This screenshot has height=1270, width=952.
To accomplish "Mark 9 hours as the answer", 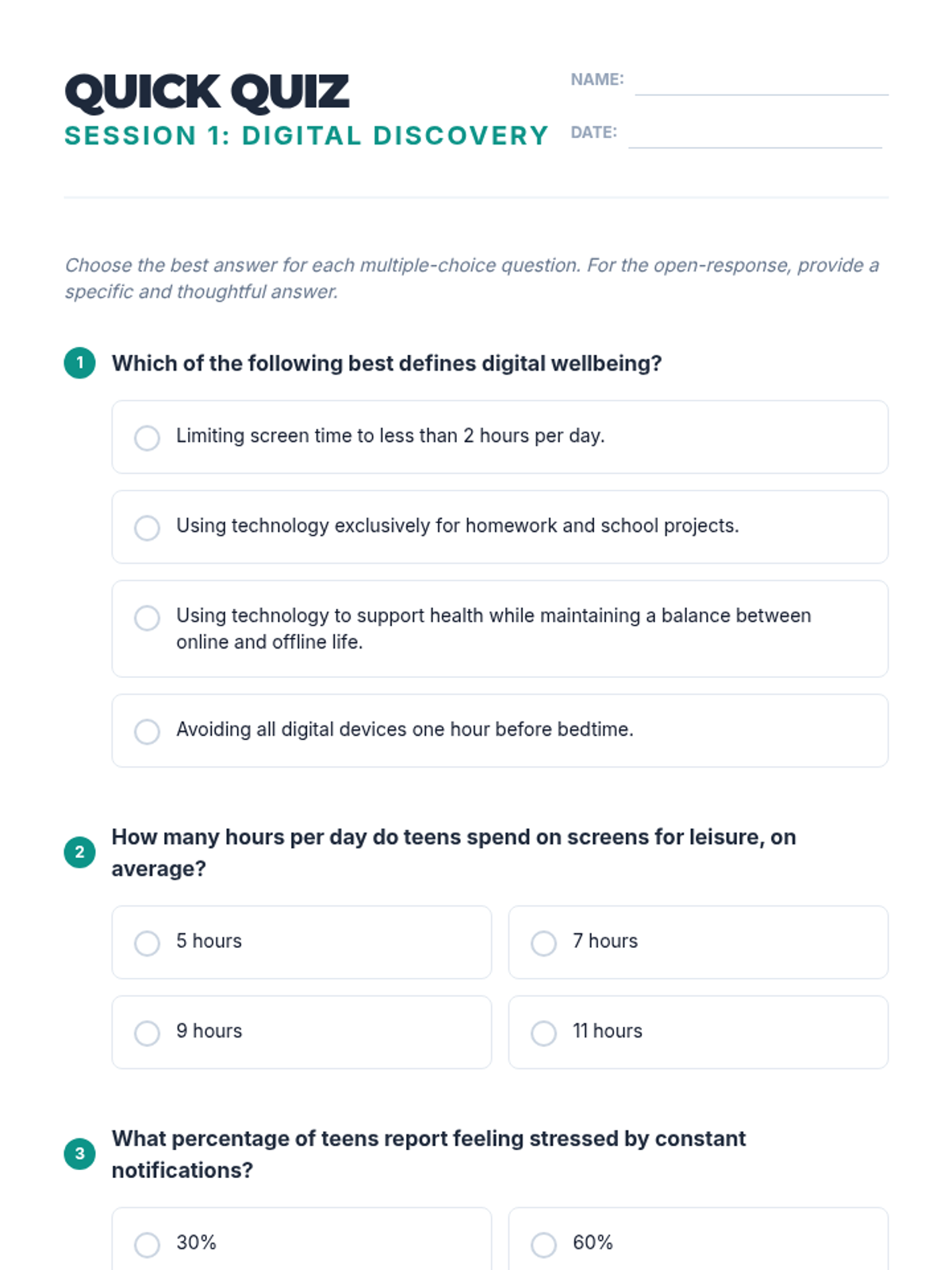I will click(x=147, y=1033).
